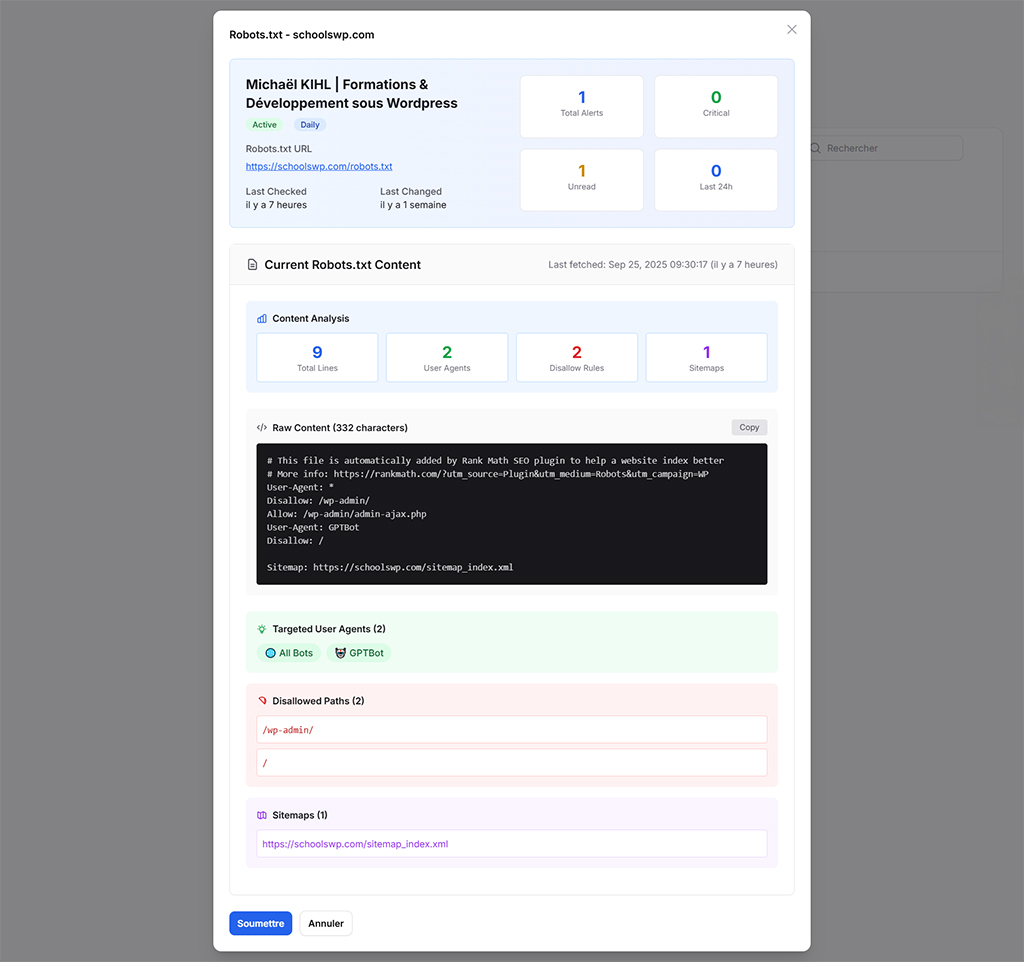Click the Daily frequency badge
1024x962 pixels.
tap(310, 125)
